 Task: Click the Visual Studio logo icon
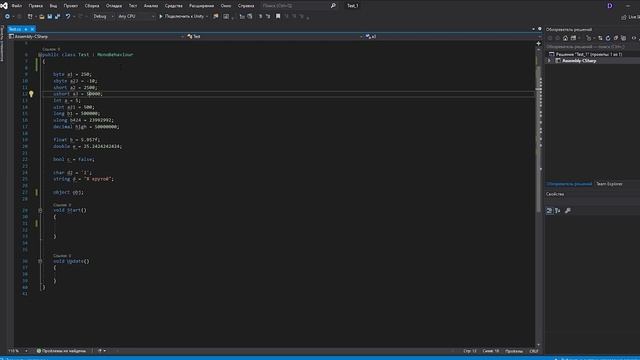point(4,5)
